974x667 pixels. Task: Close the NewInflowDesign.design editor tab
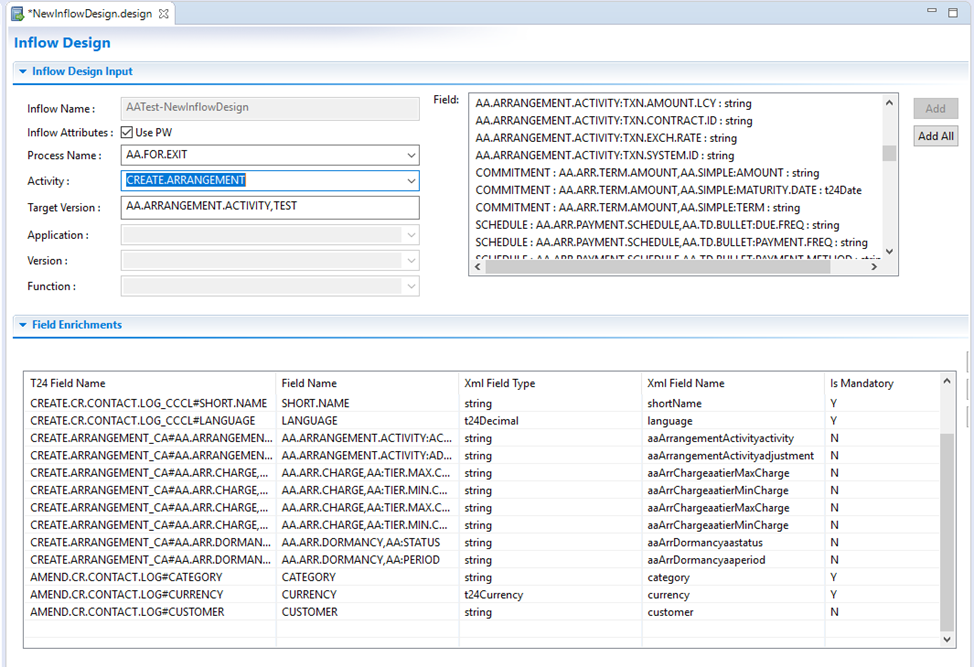click(164, 12)
